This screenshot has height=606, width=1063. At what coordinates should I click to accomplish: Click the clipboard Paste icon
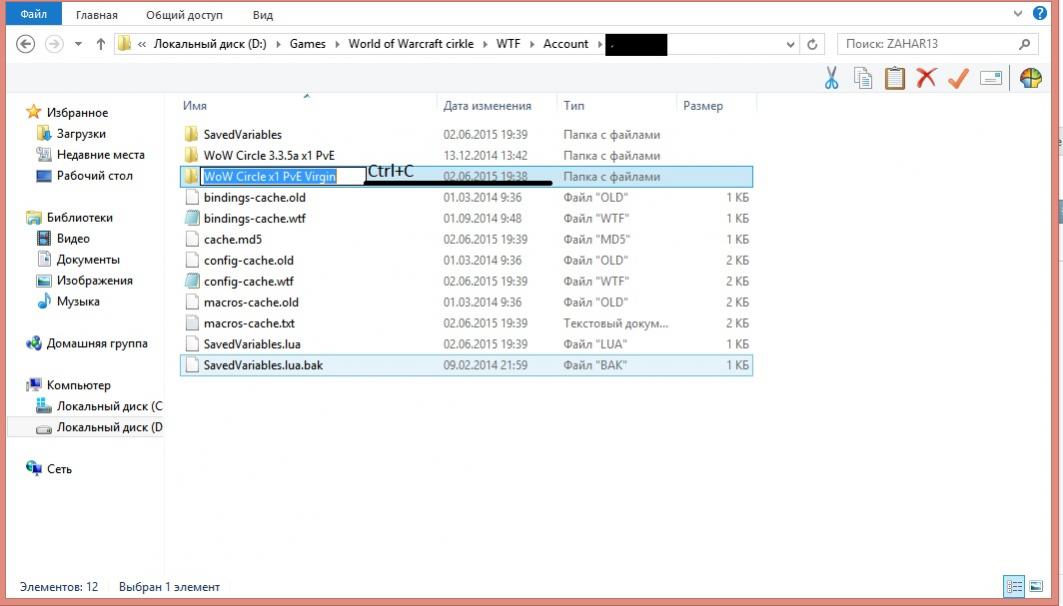coord(894,78)
